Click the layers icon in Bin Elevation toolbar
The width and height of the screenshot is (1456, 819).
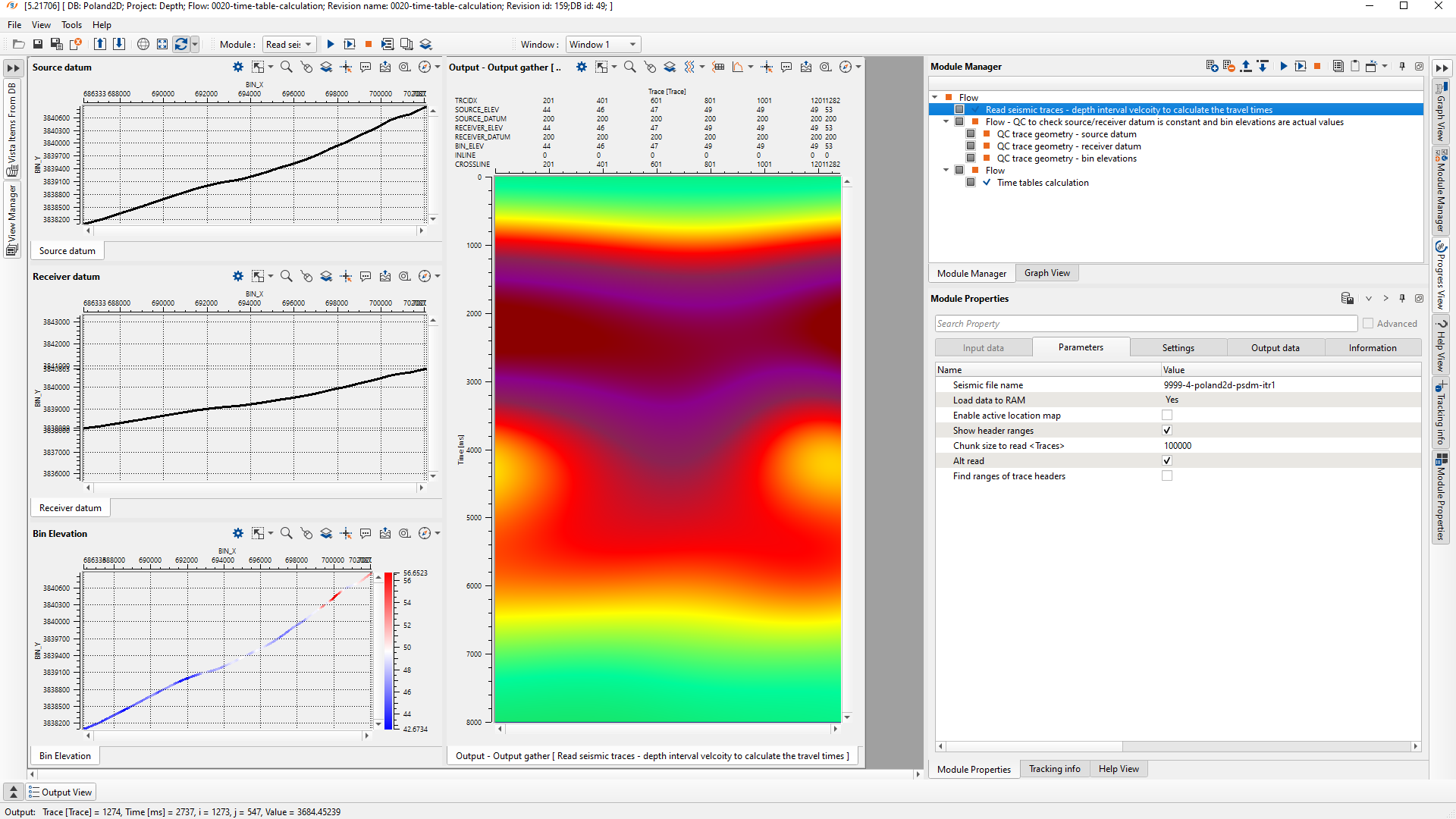326,534
